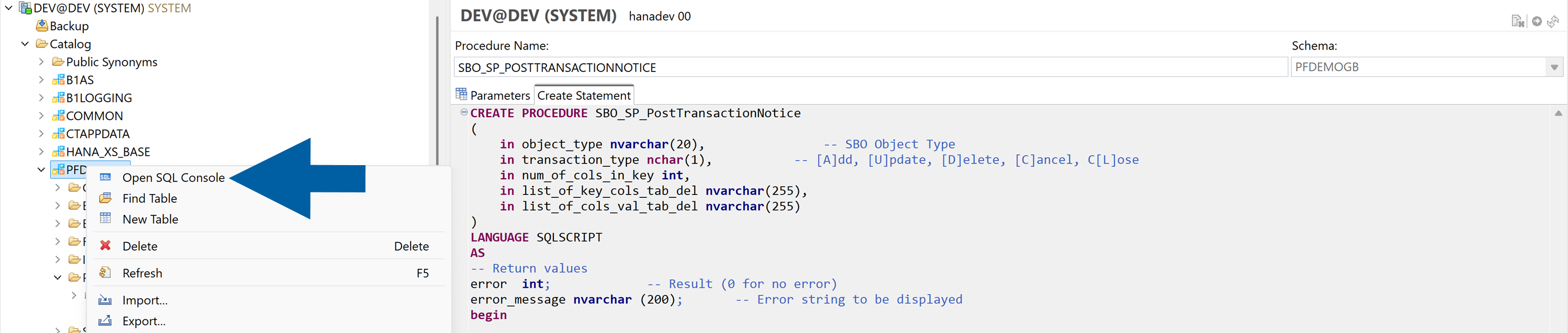Click the red Delete icon

(x=106, y=245)
